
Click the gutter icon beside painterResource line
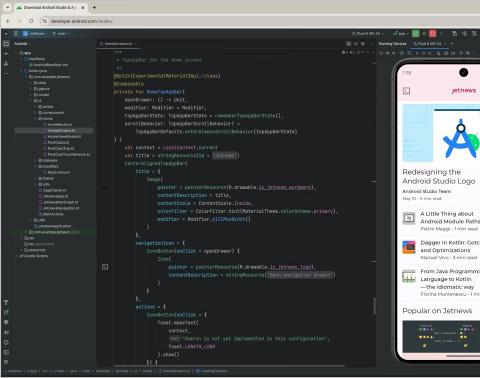pos(105,267)
